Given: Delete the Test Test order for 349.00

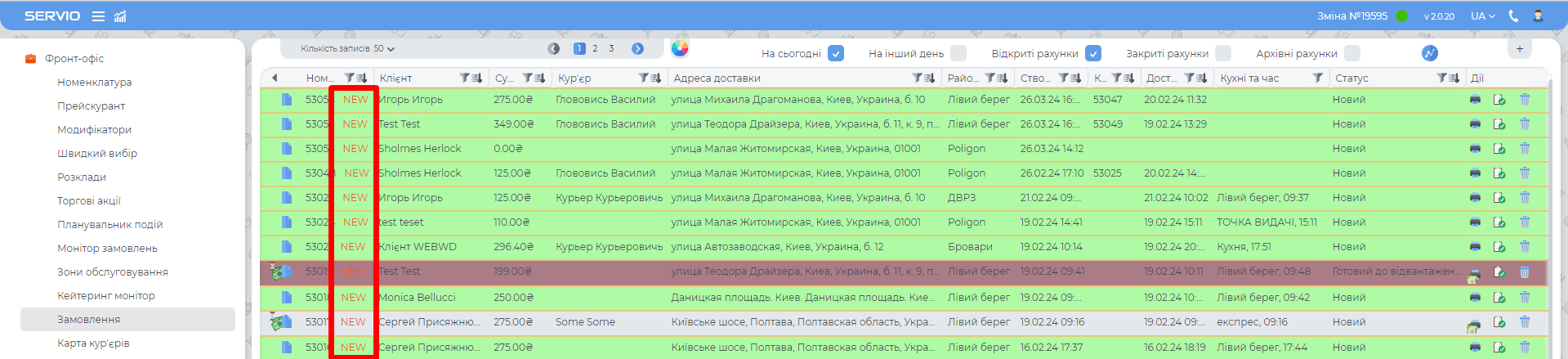Looking at the screenshot, I should pyautogui.click(x=1525, y=124).
